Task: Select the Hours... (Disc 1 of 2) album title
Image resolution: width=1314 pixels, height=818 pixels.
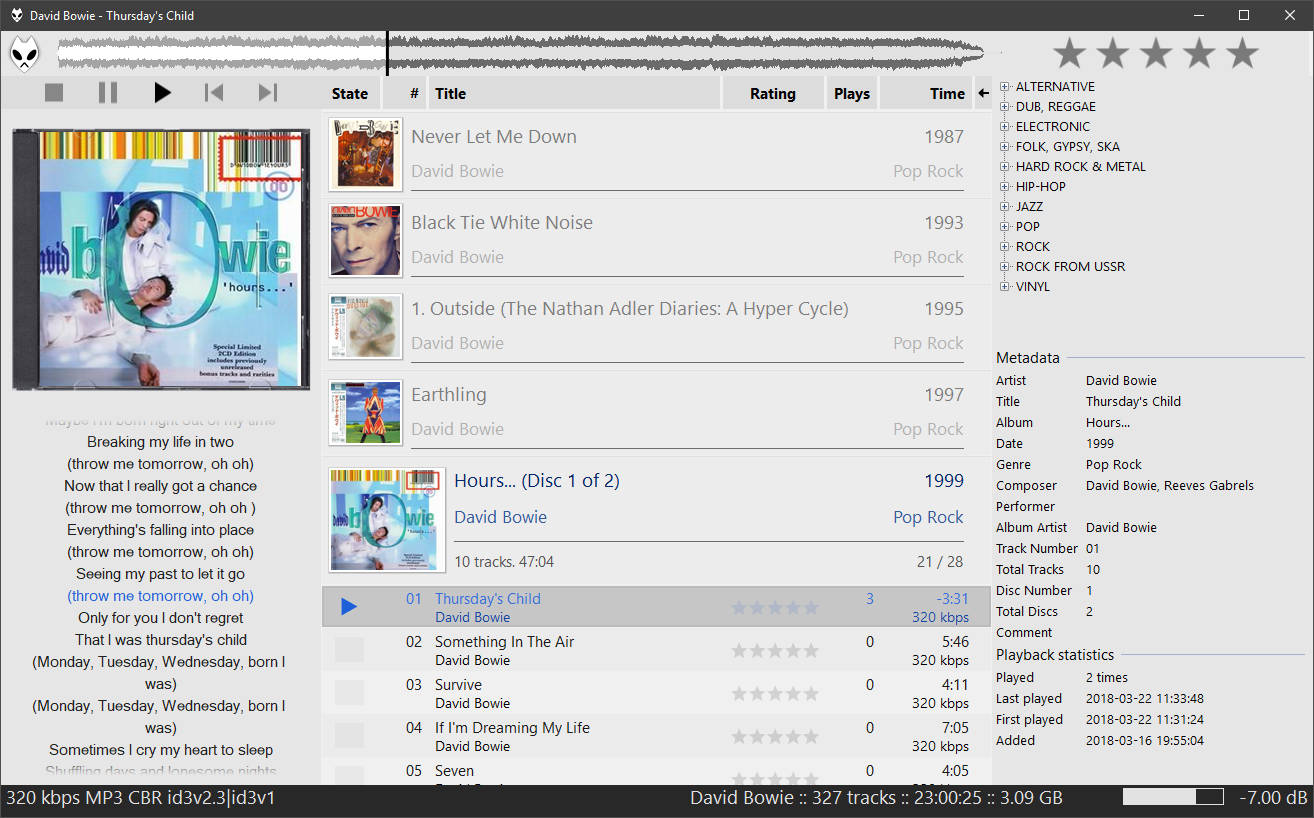Action: click(x=537, y=481)
